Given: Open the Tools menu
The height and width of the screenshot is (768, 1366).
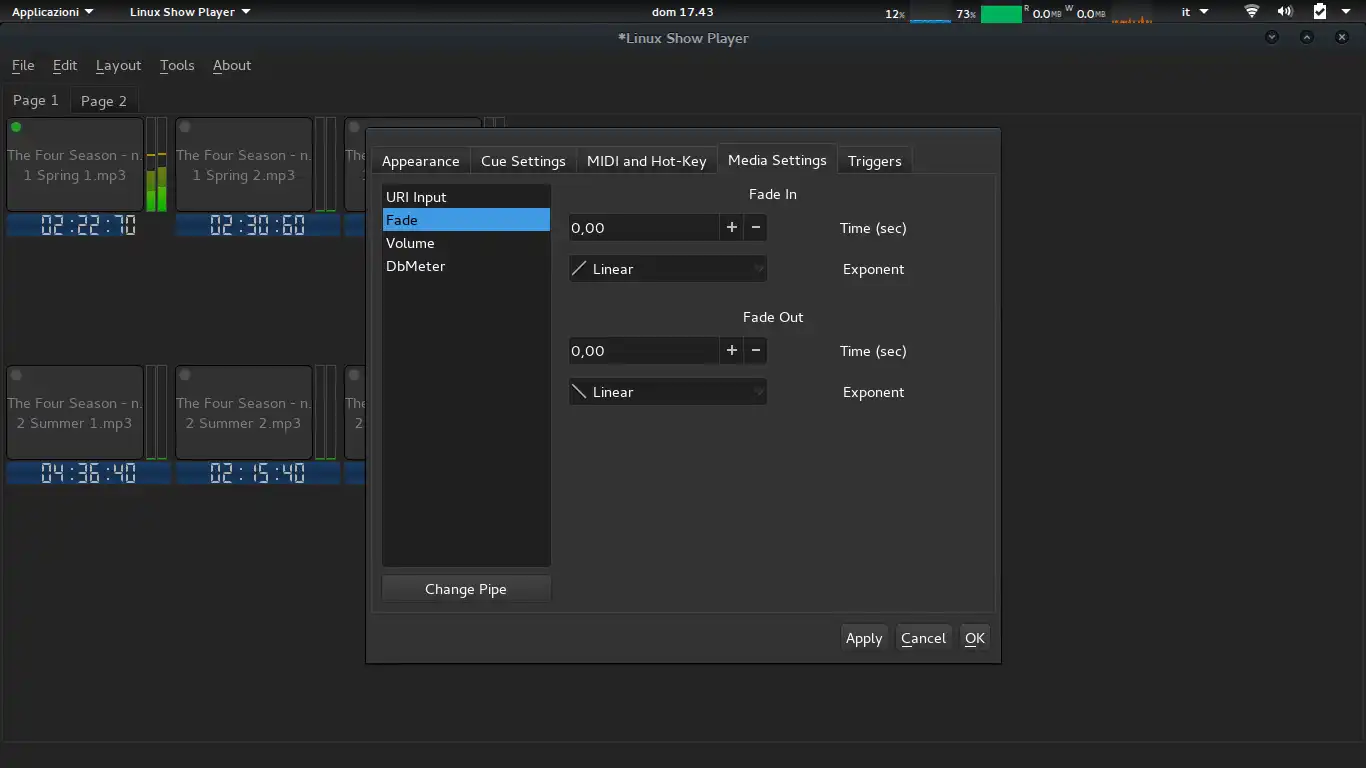Looking at the screenshot, I should [x=177, y=65].
